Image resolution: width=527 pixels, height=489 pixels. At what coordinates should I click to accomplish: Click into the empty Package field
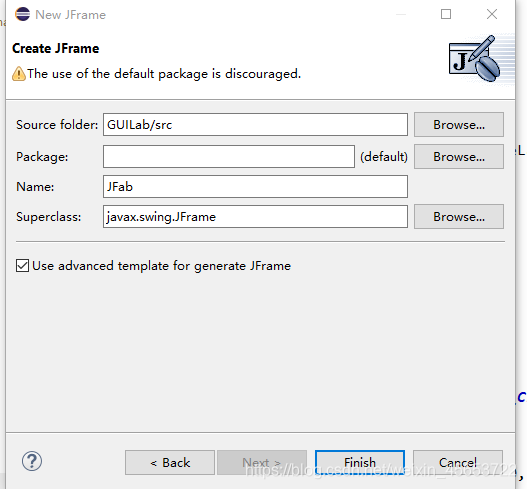pos(229,157)
